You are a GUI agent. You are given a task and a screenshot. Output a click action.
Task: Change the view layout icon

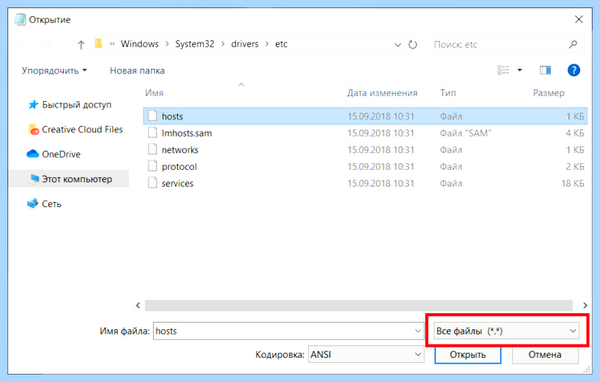[503, 70]
